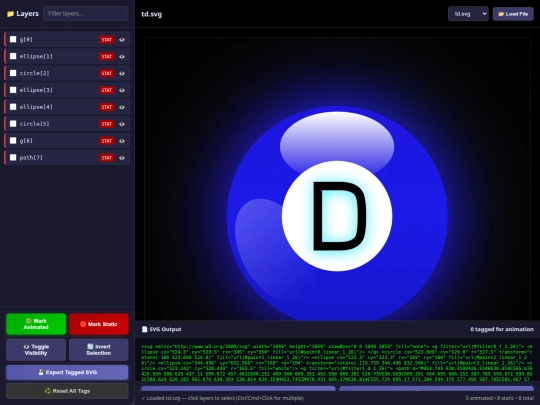Click the STAT badge for ellipse[4]
This screenshot has width=540, height=405.
click(x=107, y=107)
